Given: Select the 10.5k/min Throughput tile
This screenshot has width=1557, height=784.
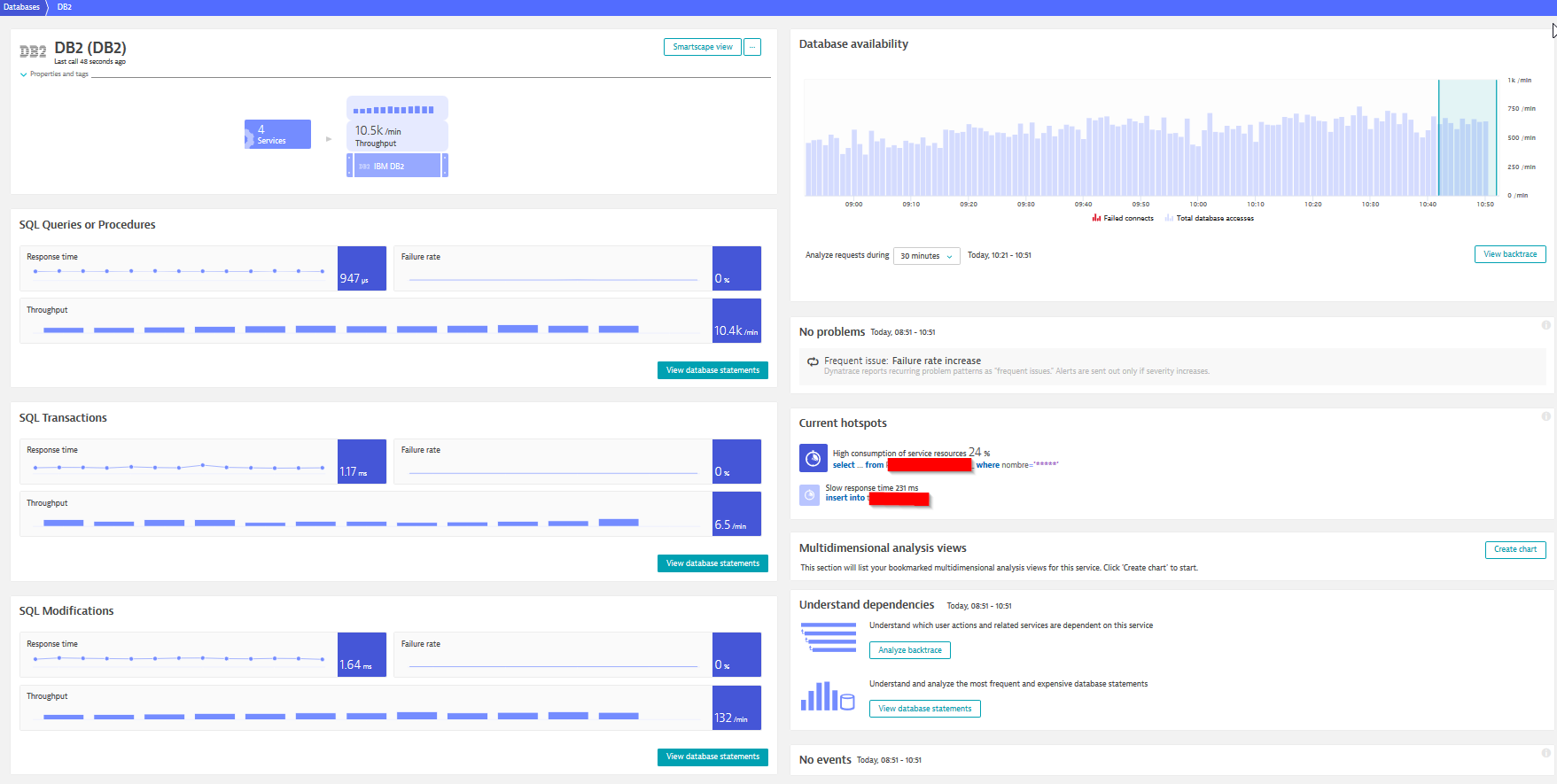Looking at the screenshot, I should (x=397, y=136).
